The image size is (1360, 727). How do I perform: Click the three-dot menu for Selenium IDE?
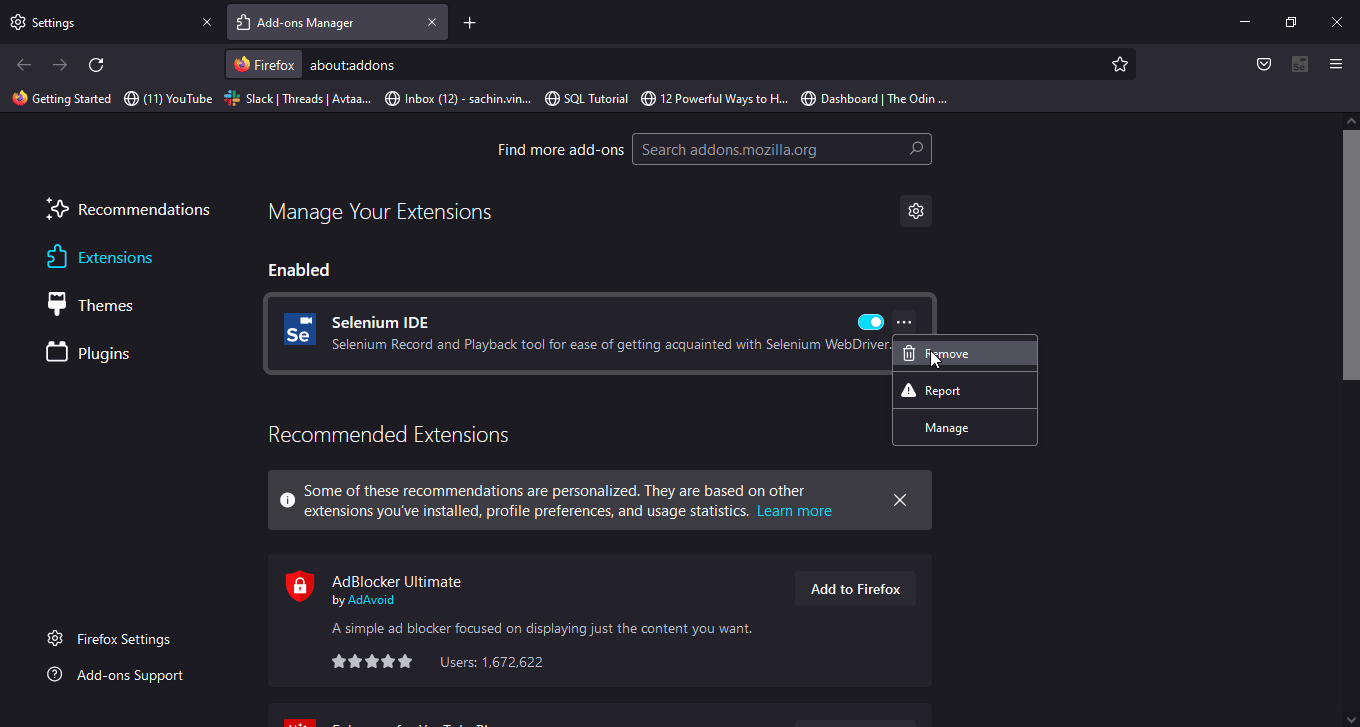pos(904,322)
